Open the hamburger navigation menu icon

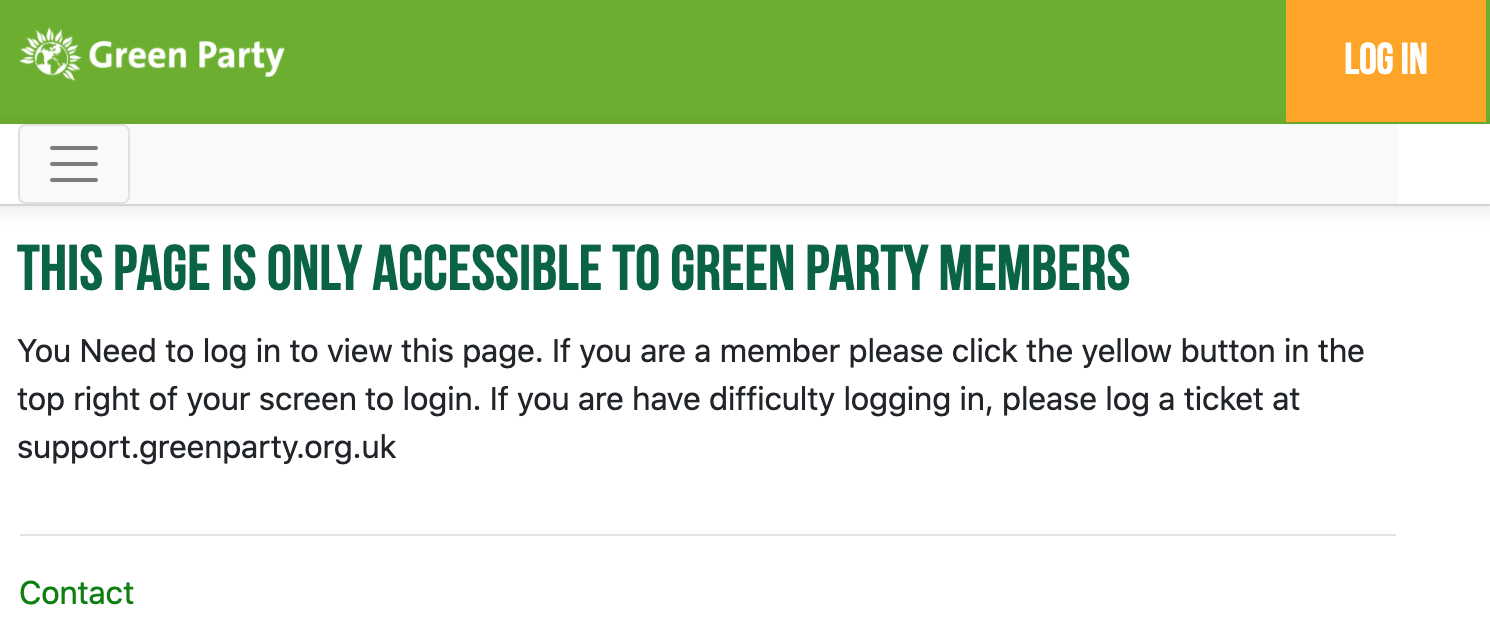pyautogui.click(x=74, y=164)
